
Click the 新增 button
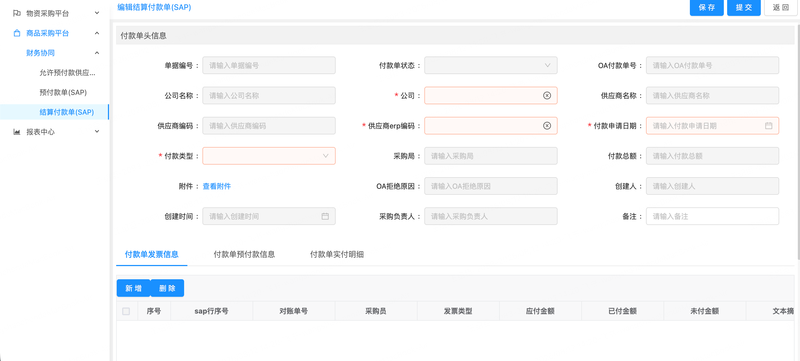tap(133, 288)
